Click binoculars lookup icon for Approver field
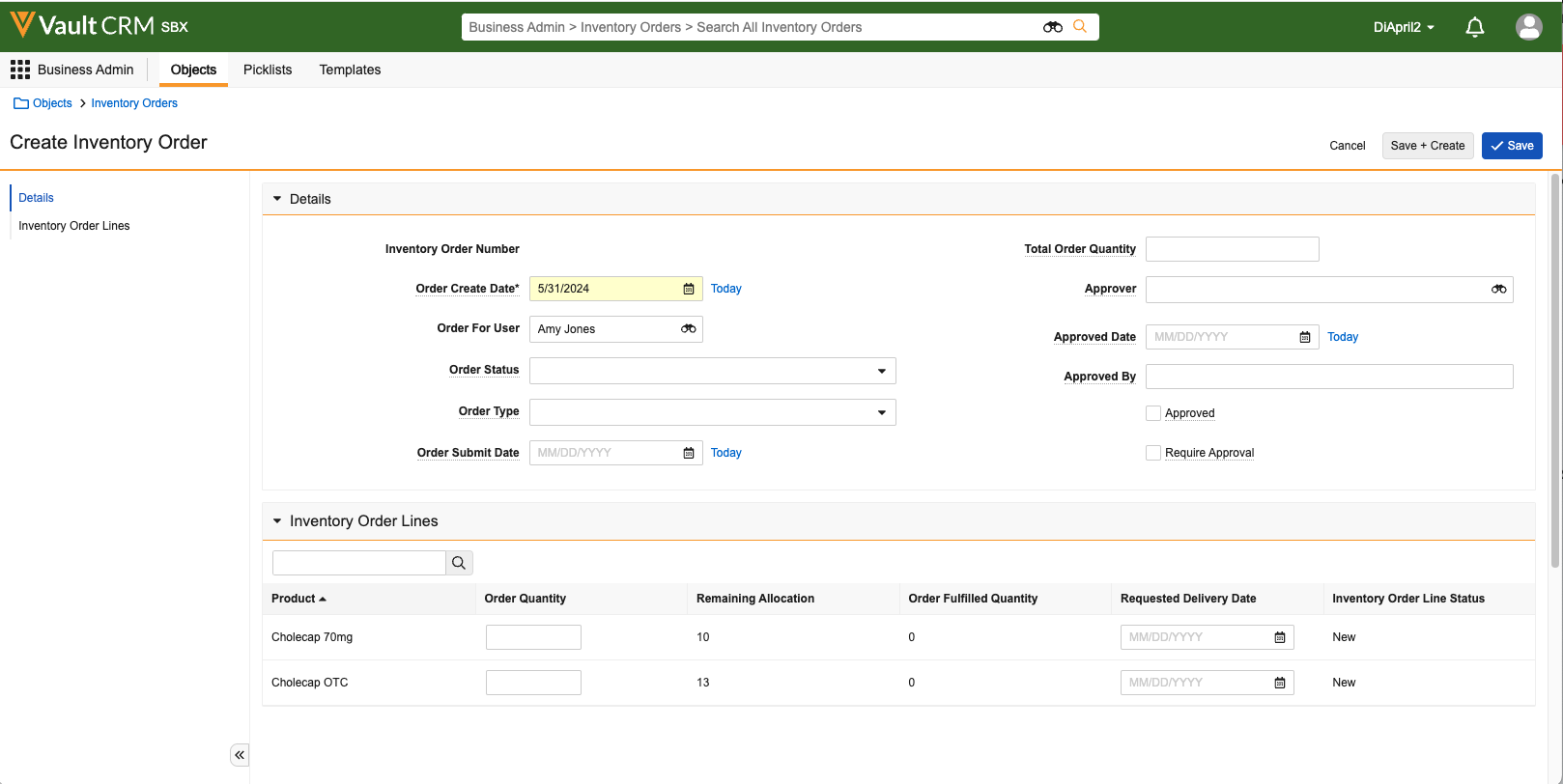 coord(1498,290)
